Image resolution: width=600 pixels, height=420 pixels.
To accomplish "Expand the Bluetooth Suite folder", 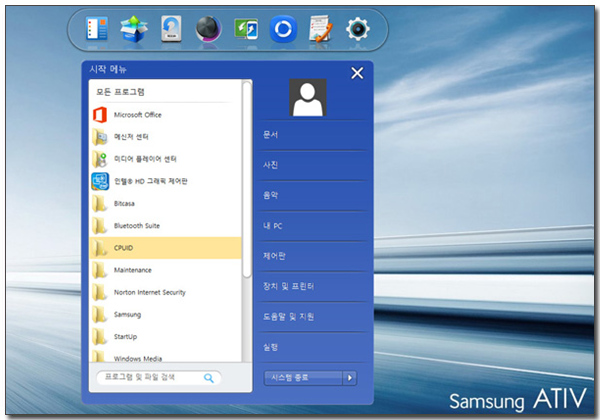I will 137,226.
